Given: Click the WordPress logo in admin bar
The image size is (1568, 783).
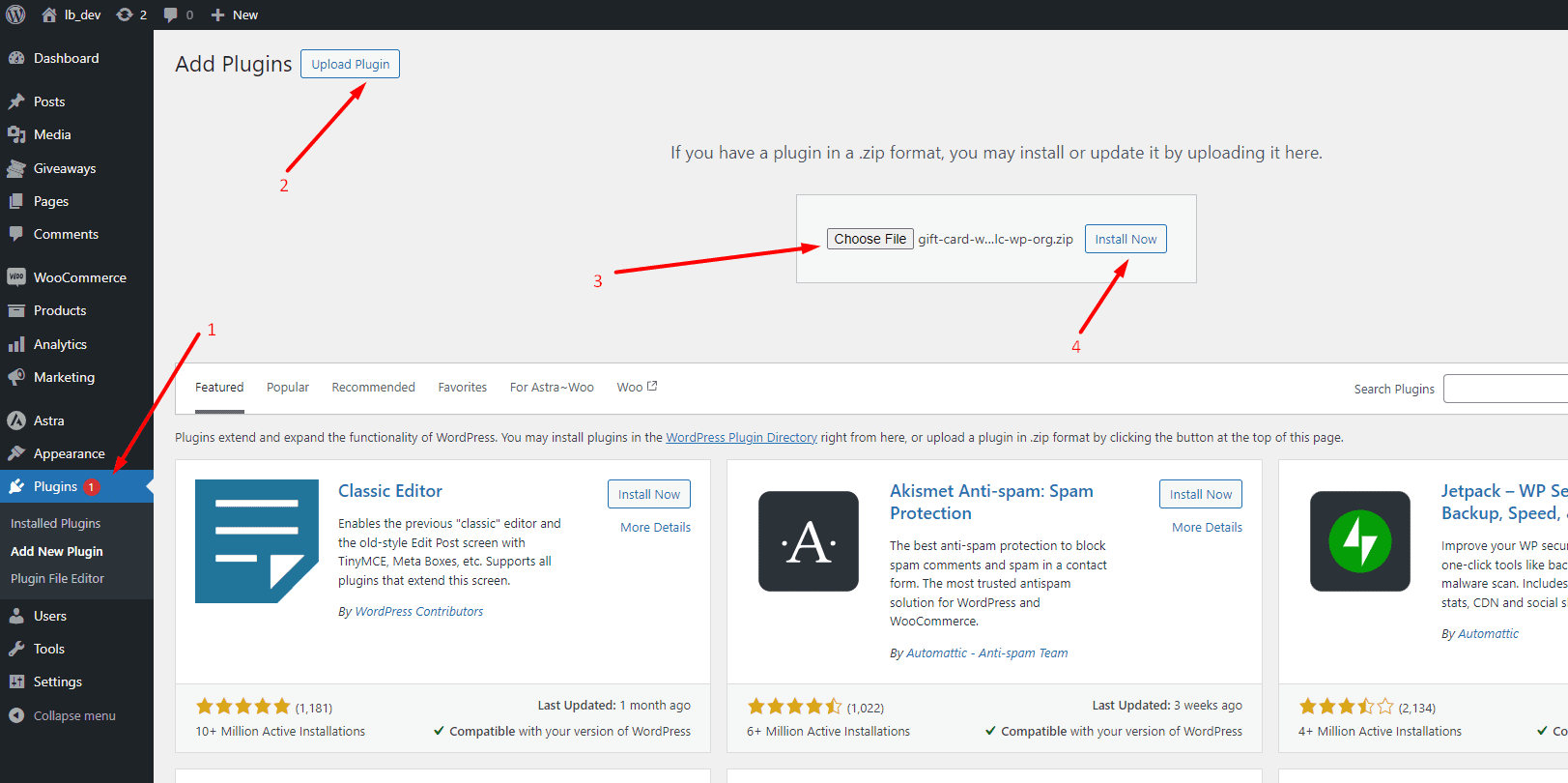Looking at the screenshot, I should tap(15, 14).
